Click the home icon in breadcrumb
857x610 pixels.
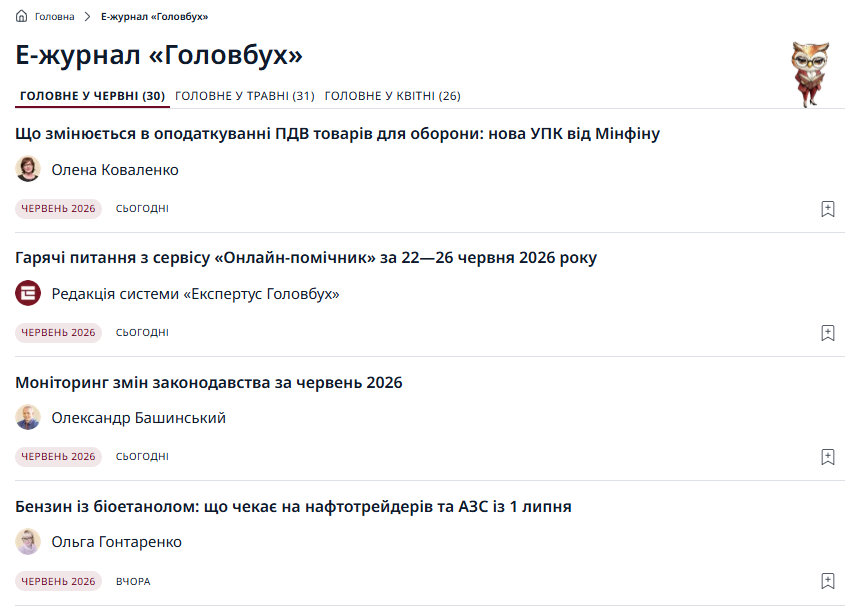[x=21, y=16]
